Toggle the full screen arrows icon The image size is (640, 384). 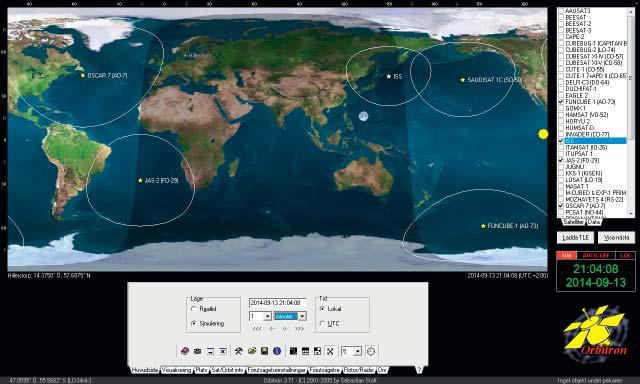(x=330, y=351)
